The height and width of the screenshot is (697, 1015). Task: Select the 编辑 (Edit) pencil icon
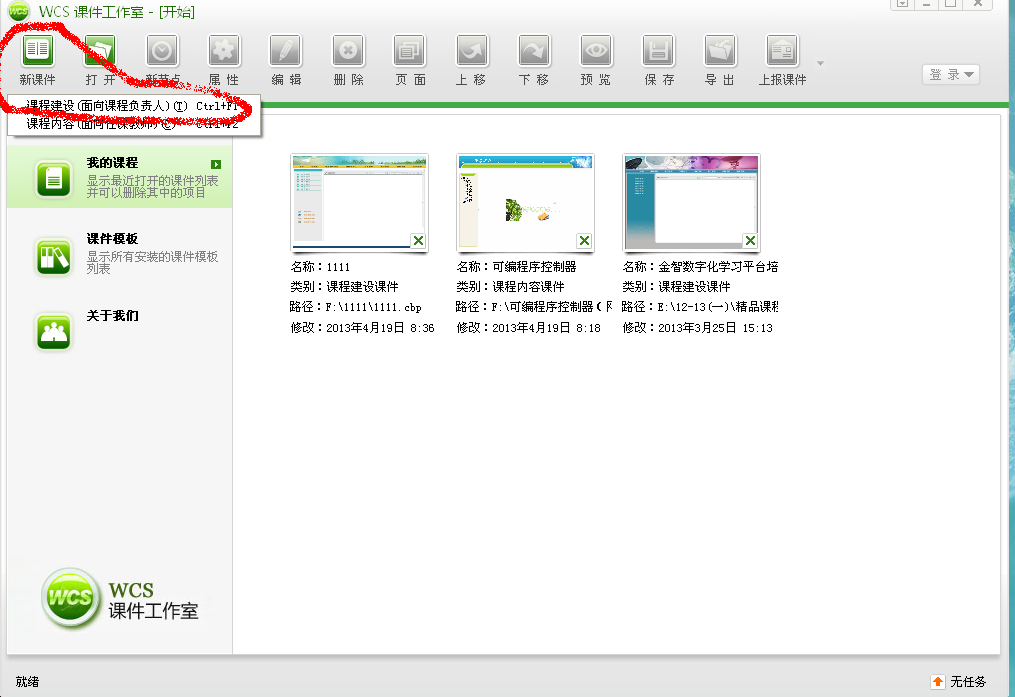[x=286, y=50]
